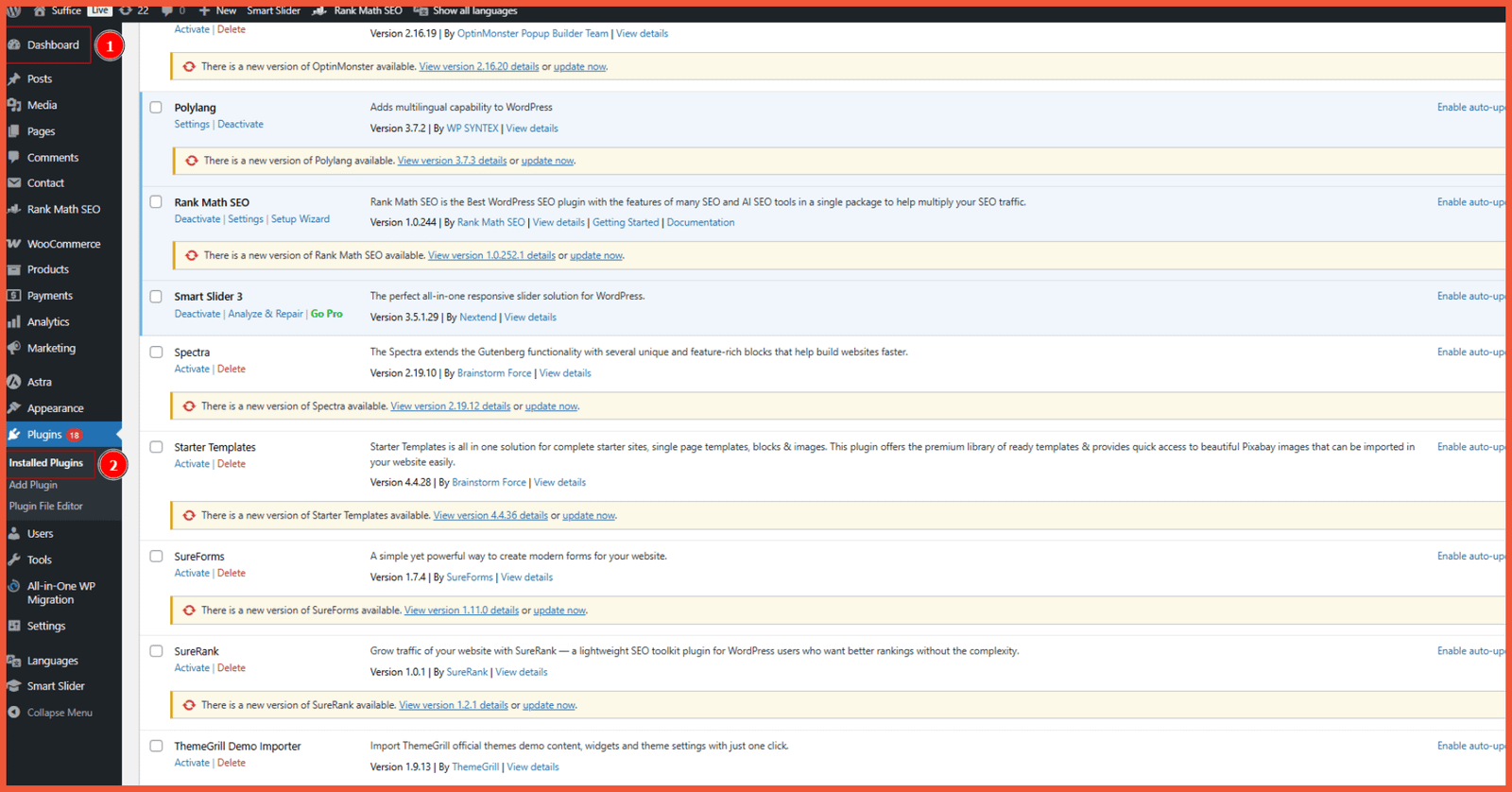The image size is (1512, 792).
Task: Click update now for SureRank
Action: click(549, 705)
